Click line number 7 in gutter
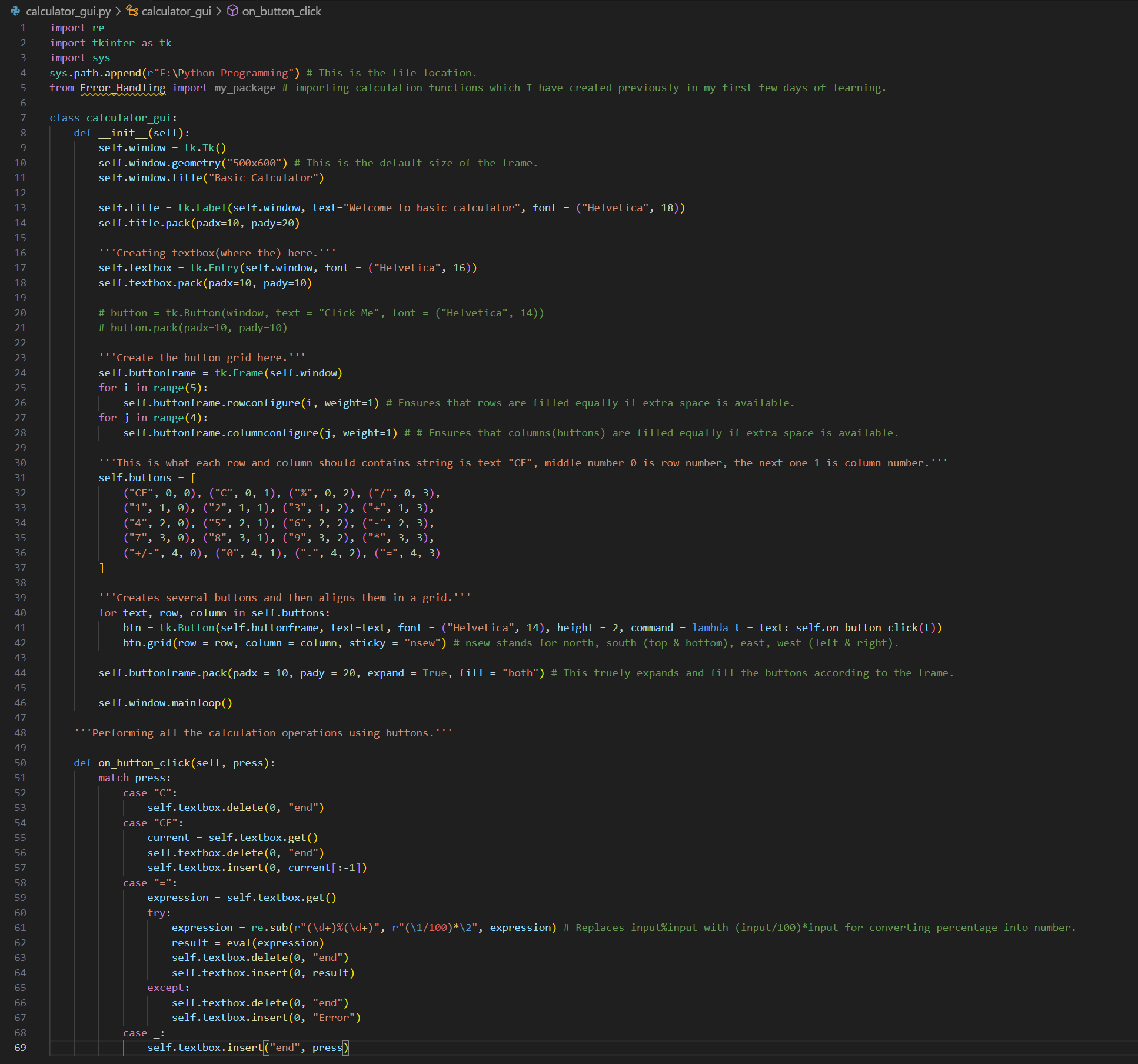 pos(23,118)
